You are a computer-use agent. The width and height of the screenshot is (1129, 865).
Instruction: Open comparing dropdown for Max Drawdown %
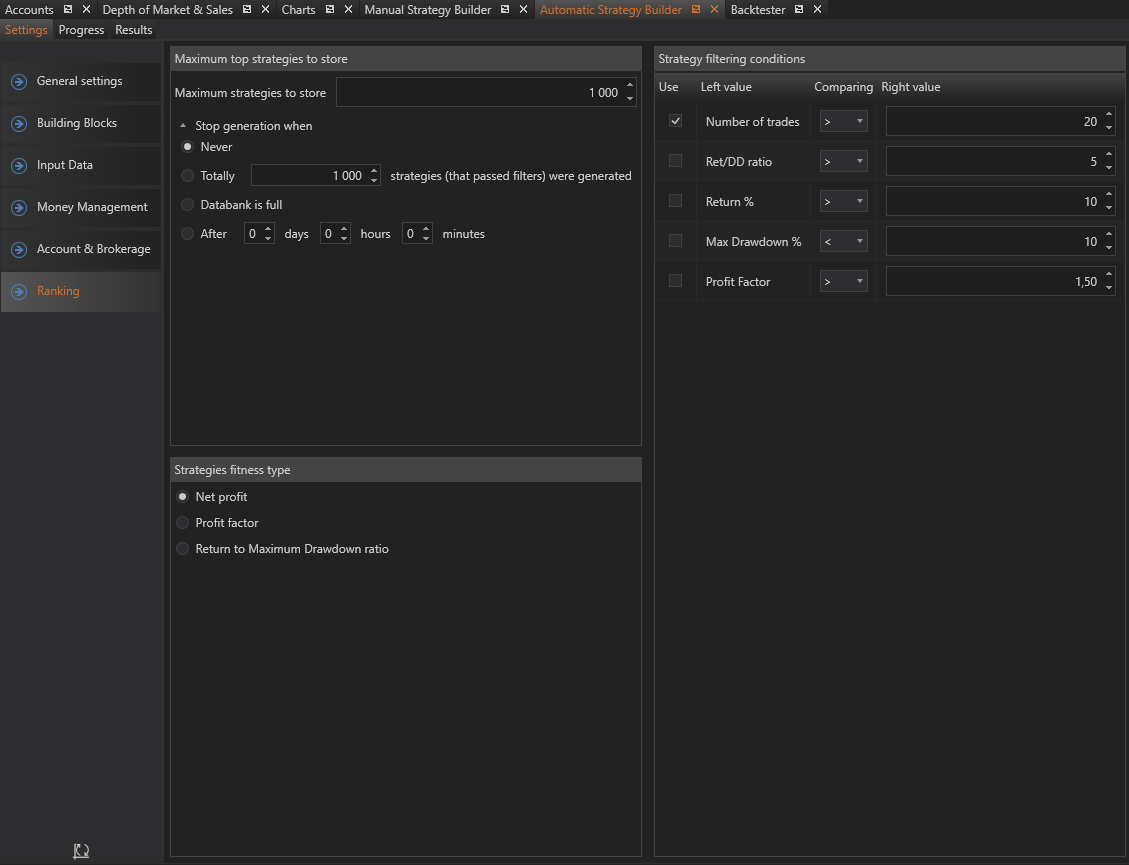(844, 242)
